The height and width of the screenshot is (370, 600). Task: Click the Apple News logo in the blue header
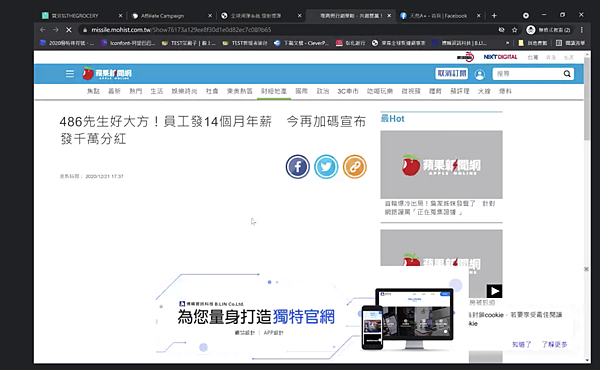point(107,73)
